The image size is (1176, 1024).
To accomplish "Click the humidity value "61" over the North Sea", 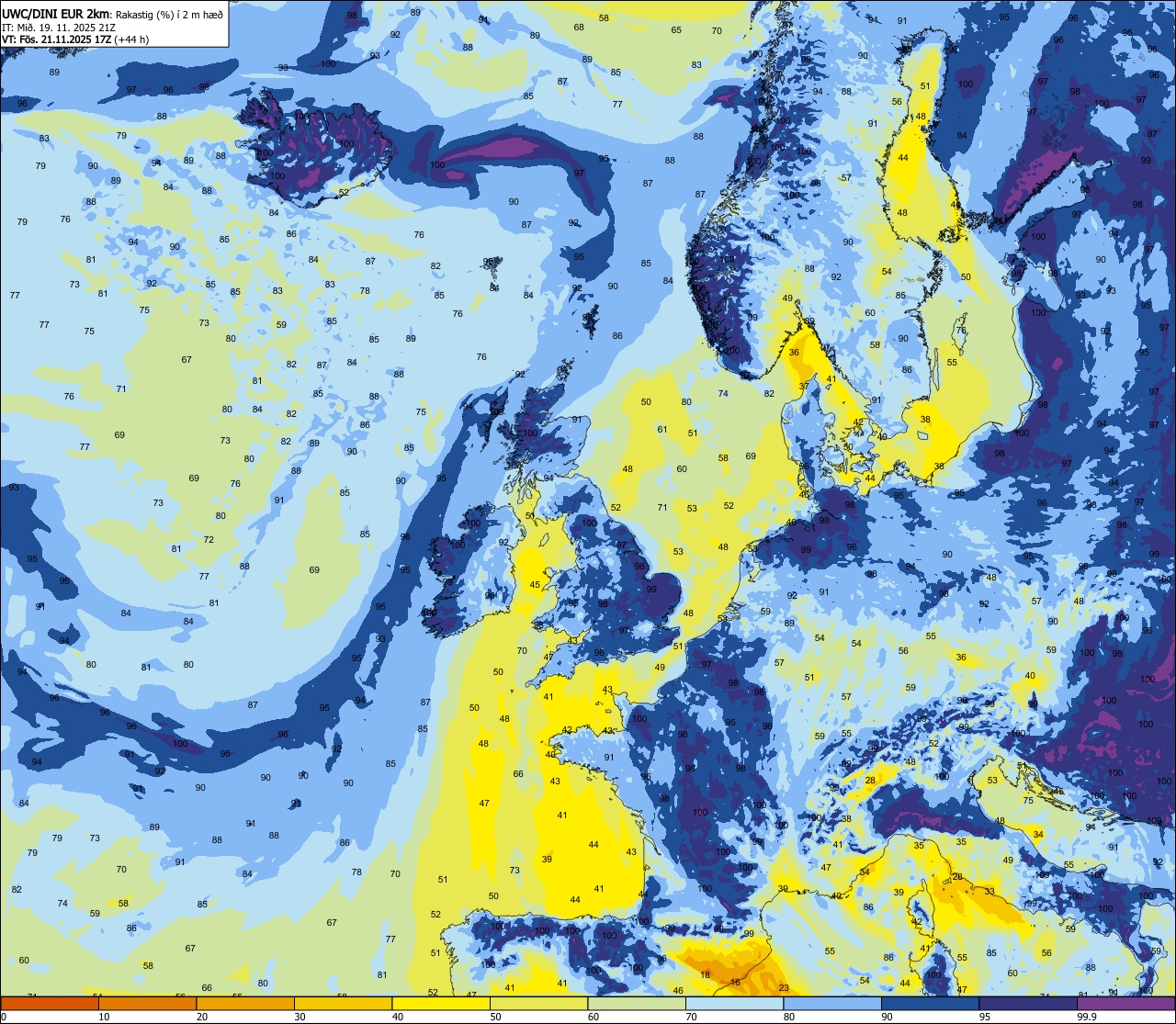I will (x=661, y=430).
